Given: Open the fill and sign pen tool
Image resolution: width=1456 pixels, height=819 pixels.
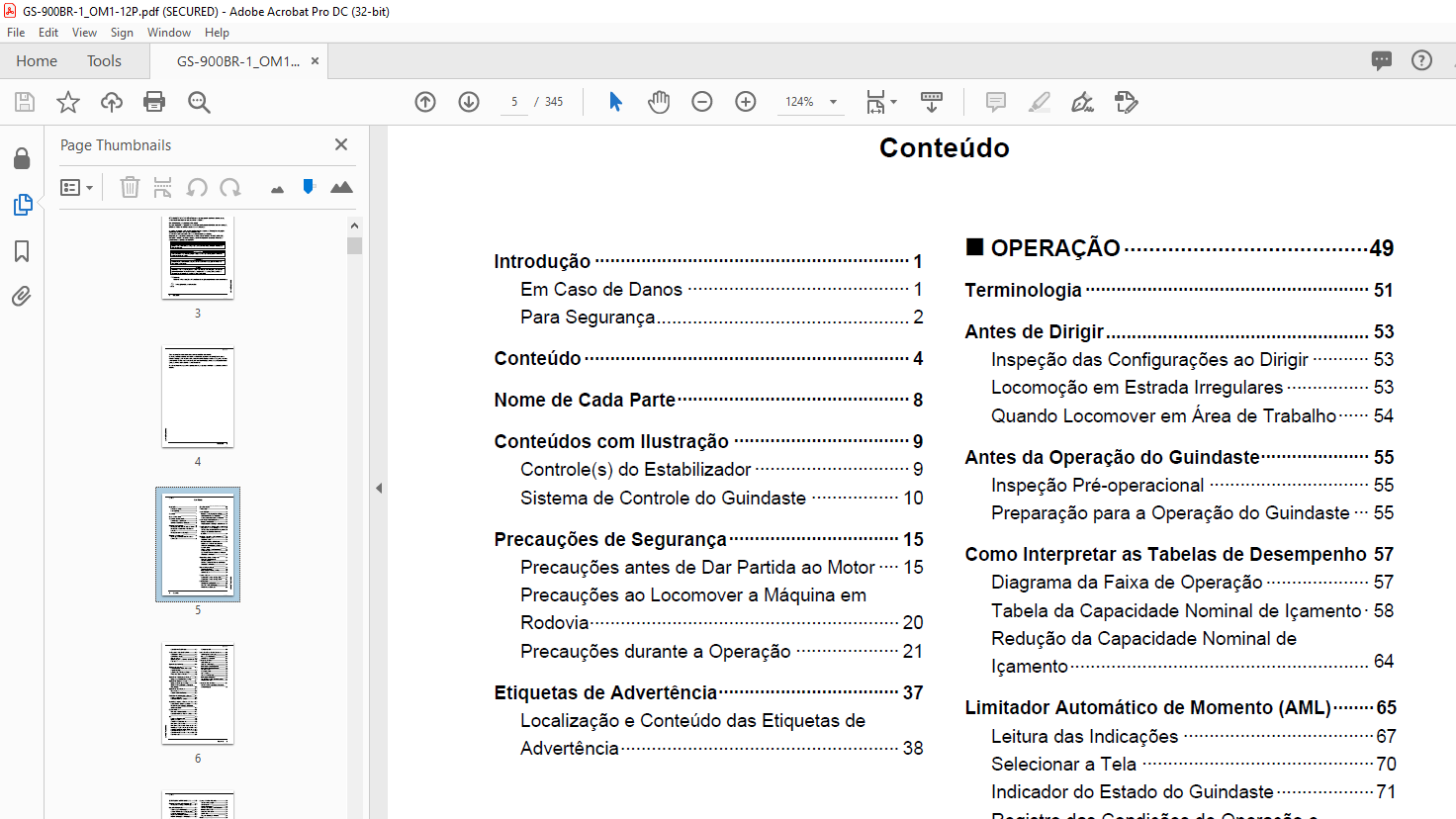Looking at the screenshot, I should (x=1083, y=102).
